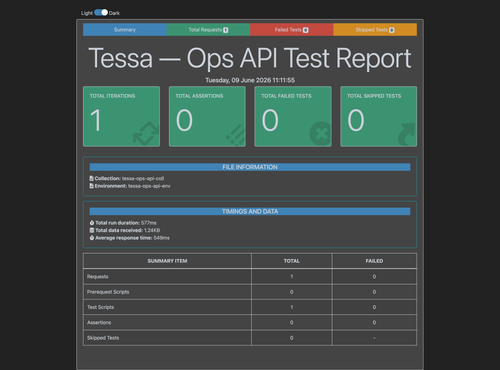The image size is (500, 370).
Task: Click the Requests row Total cell
Action: pos(292,277)
